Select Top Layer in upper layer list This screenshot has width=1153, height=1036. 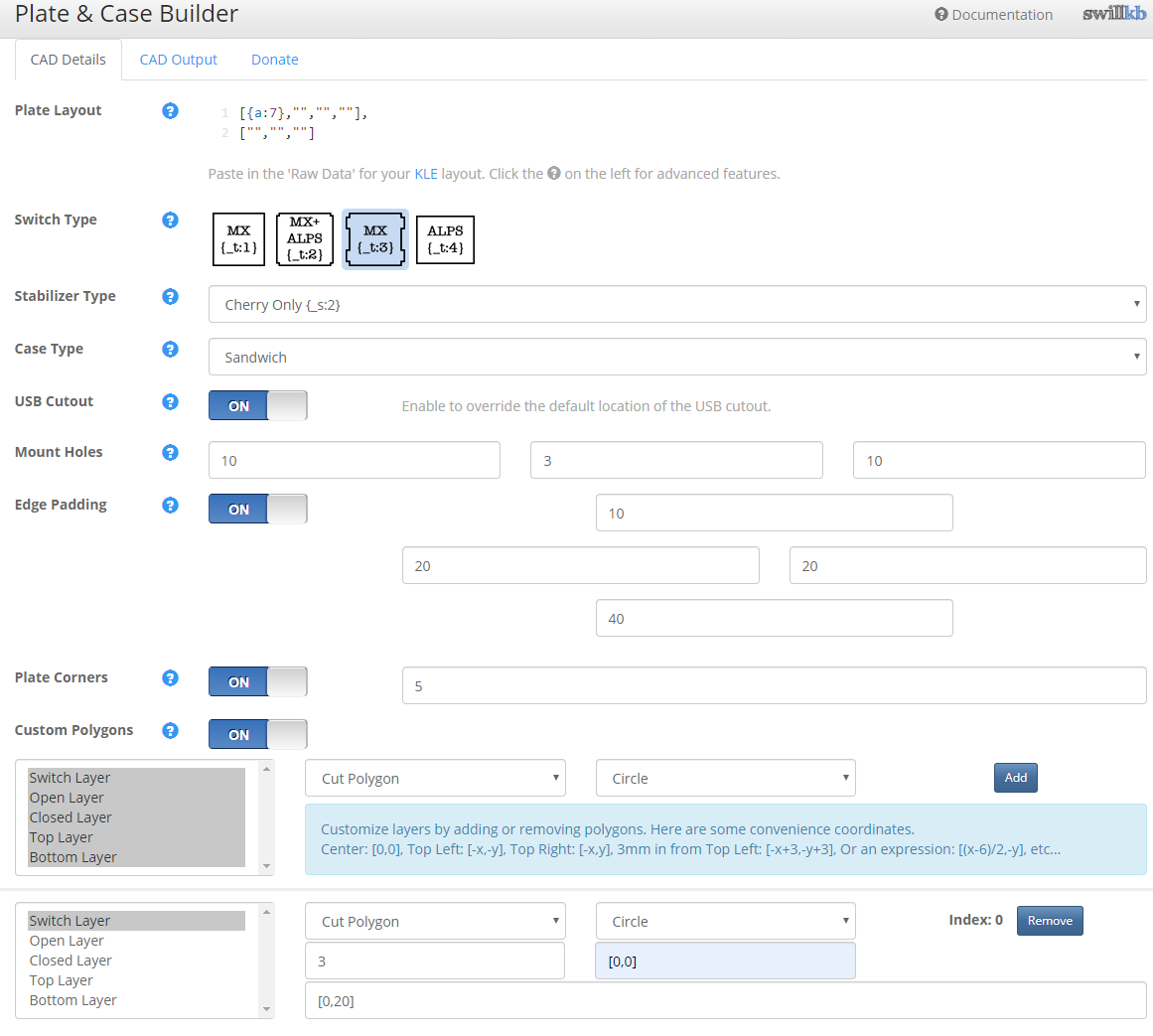[x=136, y=837]
